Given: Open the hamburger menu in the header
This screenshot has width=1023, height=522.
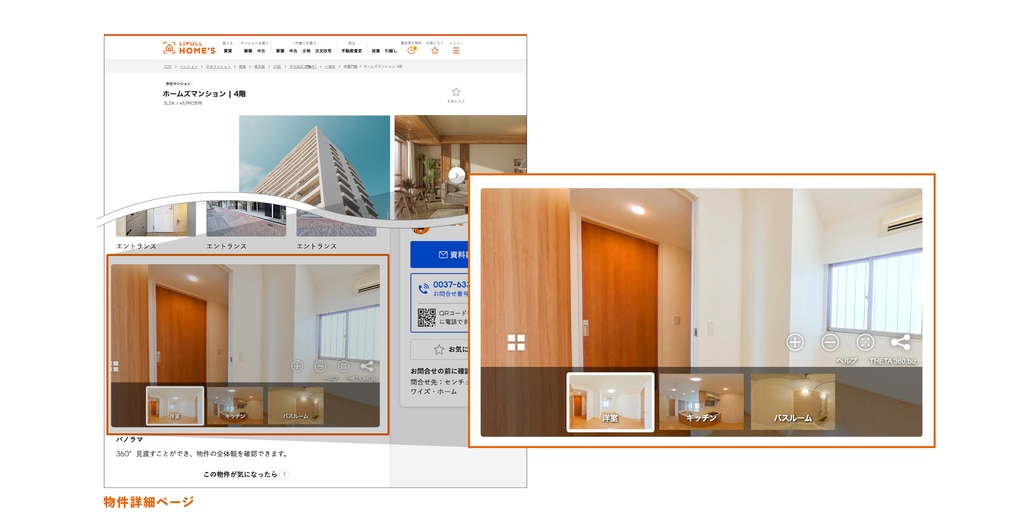Looking at the screenshot, I should (456, 49).
